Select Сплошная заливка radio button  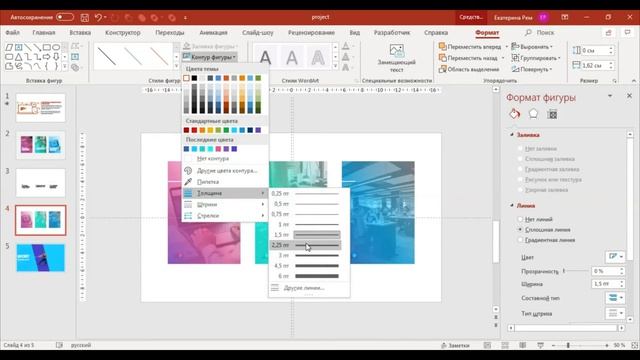pos(520,159)
